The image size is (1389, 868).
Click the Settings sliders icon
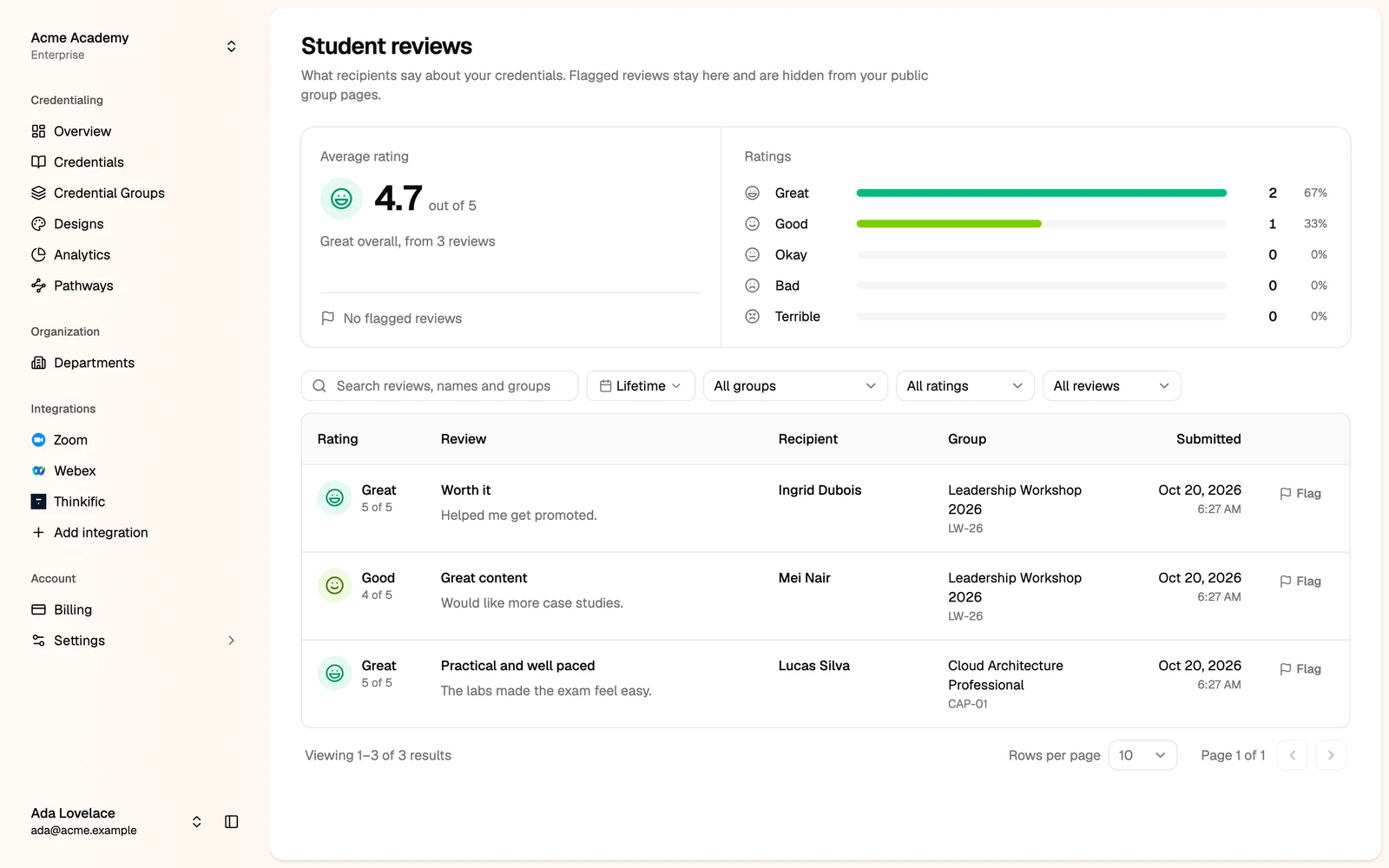(38, 641)
